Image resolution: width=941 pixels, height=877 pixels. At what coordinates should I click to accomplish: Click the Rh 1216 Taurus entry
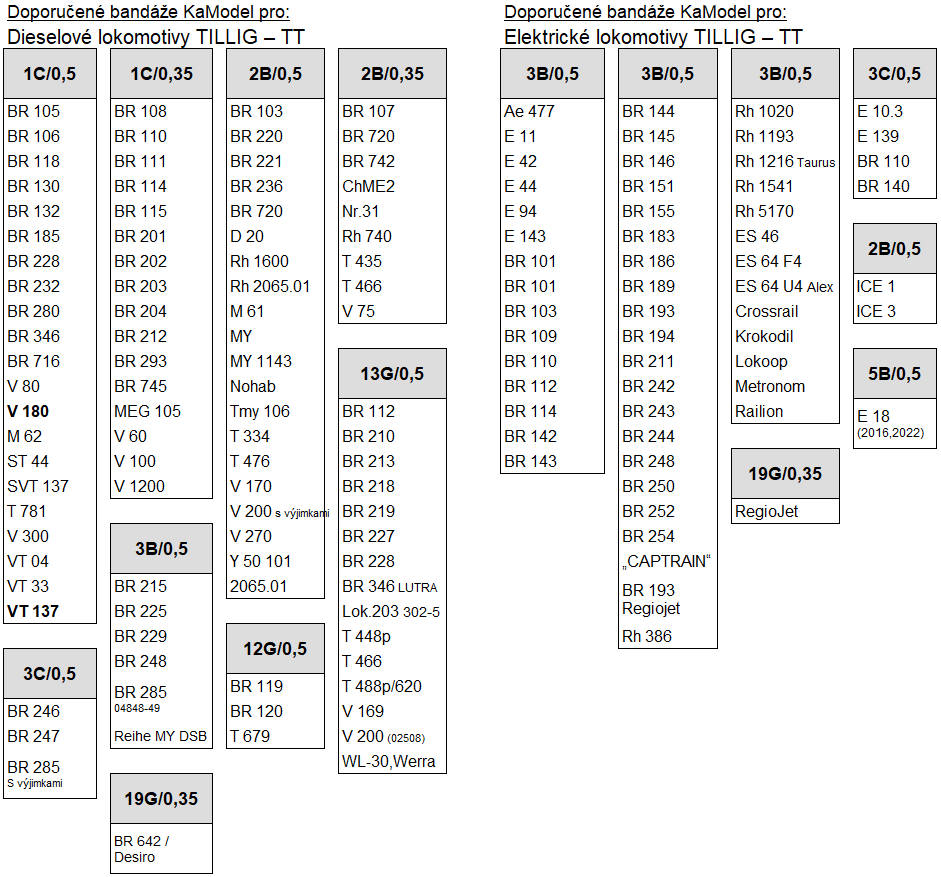tap(784, 161)
